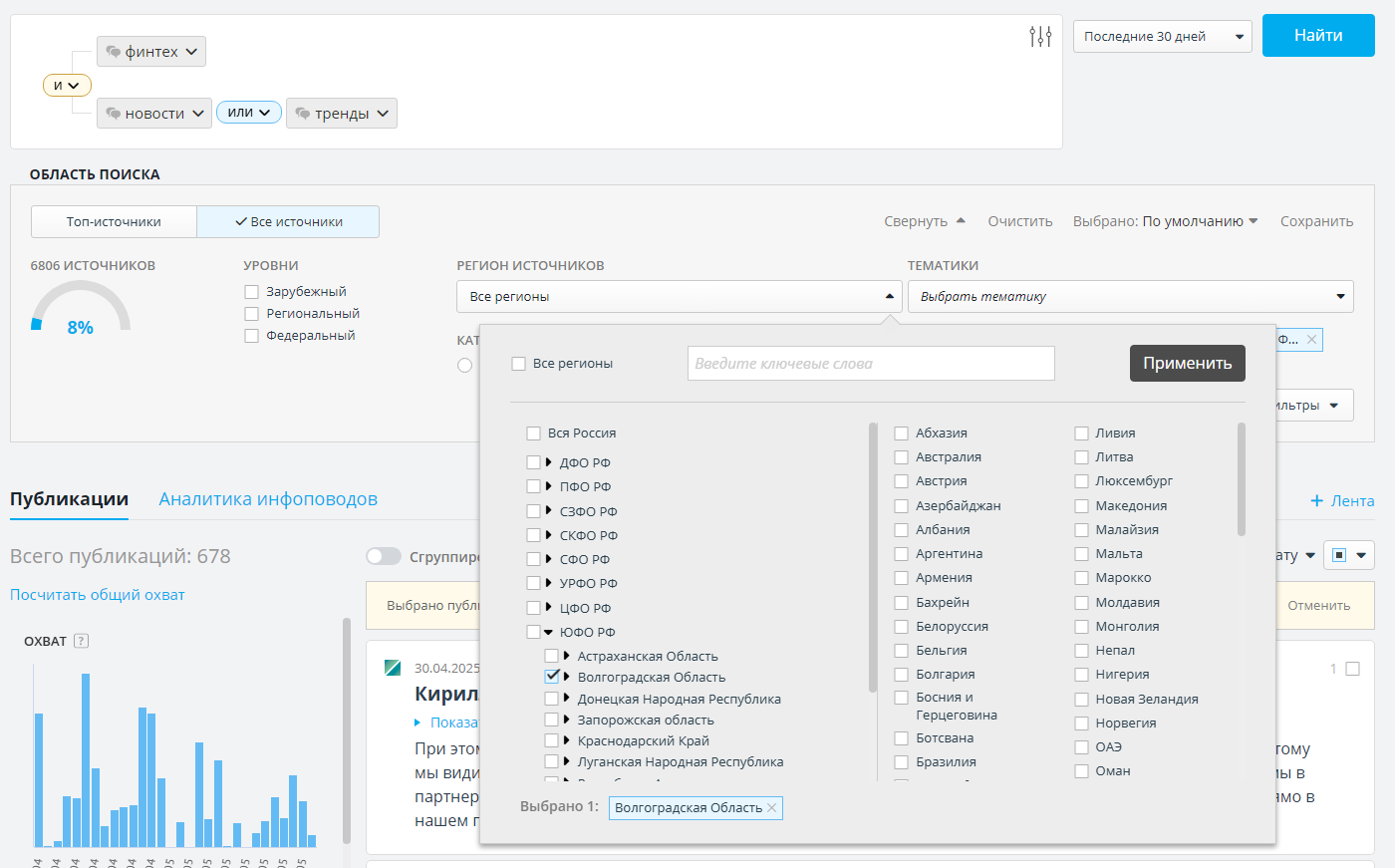The height and width of the screenshot is (868, 1395).
Task: Click the Применить button
Action: click(x=1188, y=364)
